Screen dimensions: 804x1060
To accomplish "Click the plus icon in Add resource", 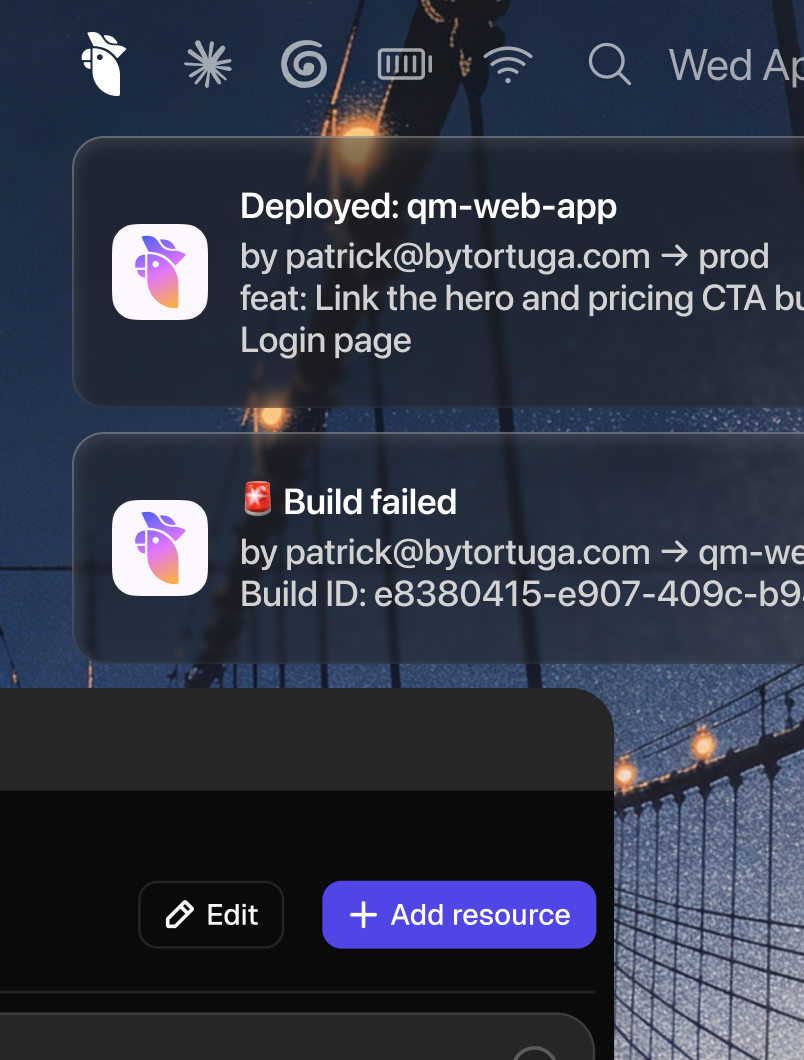I will 363,914.
